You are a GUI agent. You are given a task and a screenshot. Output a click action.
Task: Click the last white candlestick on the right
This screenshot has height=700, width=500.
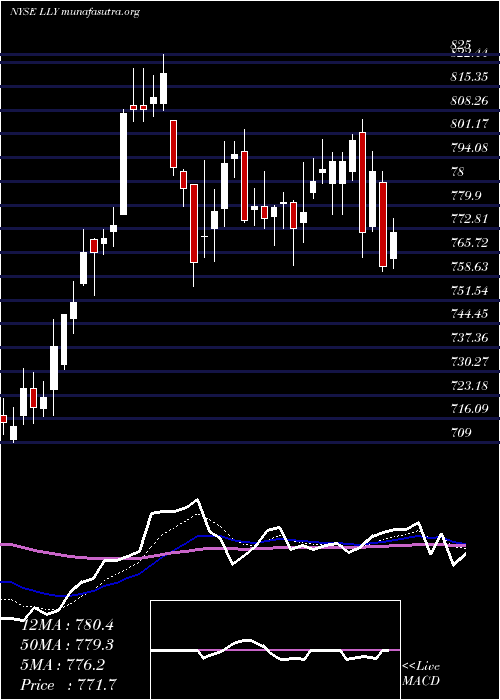pos(393,245)
